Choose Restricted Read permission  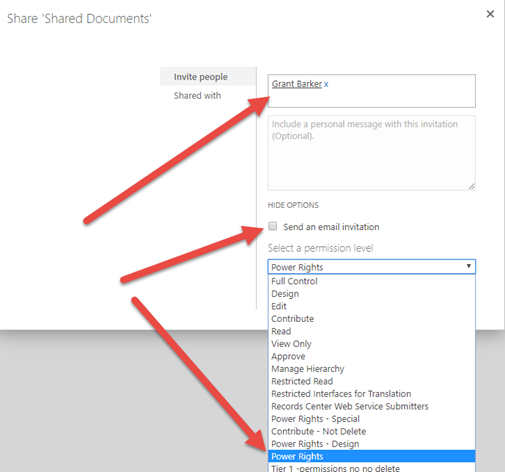pyautogui.click(x=372, y=381)
